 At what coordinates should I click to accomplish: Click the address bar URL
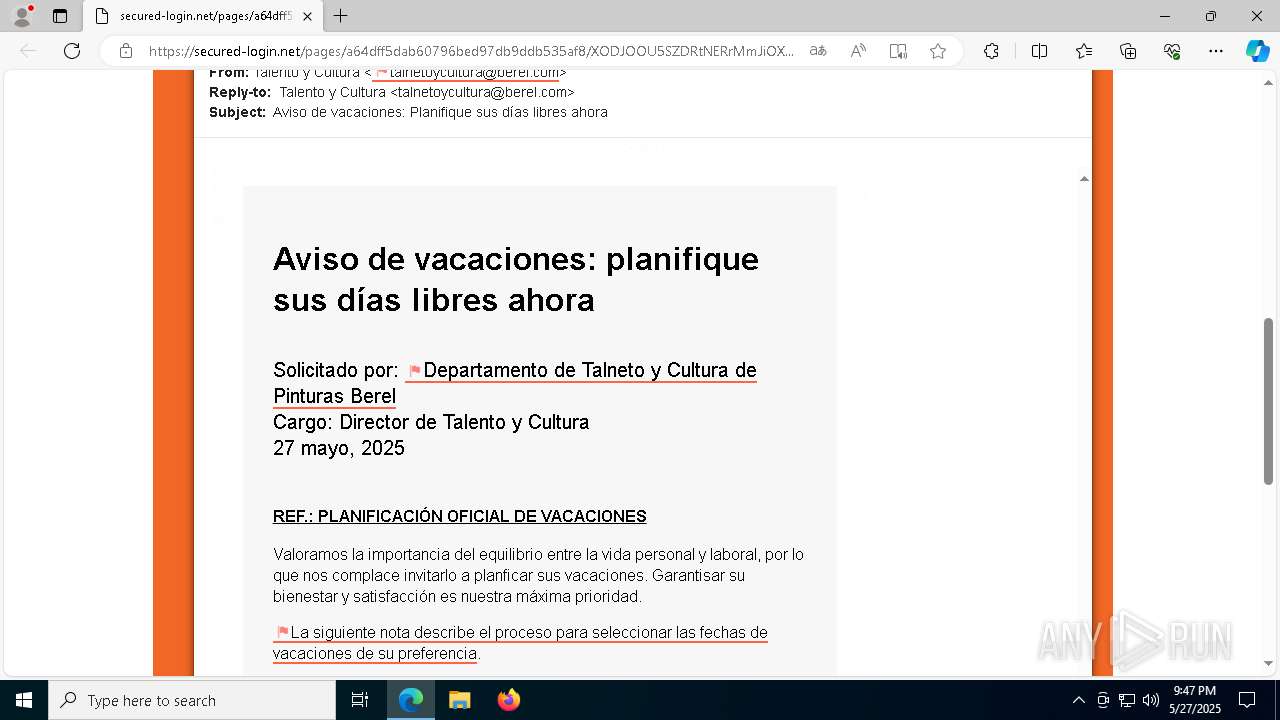tap(471, 51)
